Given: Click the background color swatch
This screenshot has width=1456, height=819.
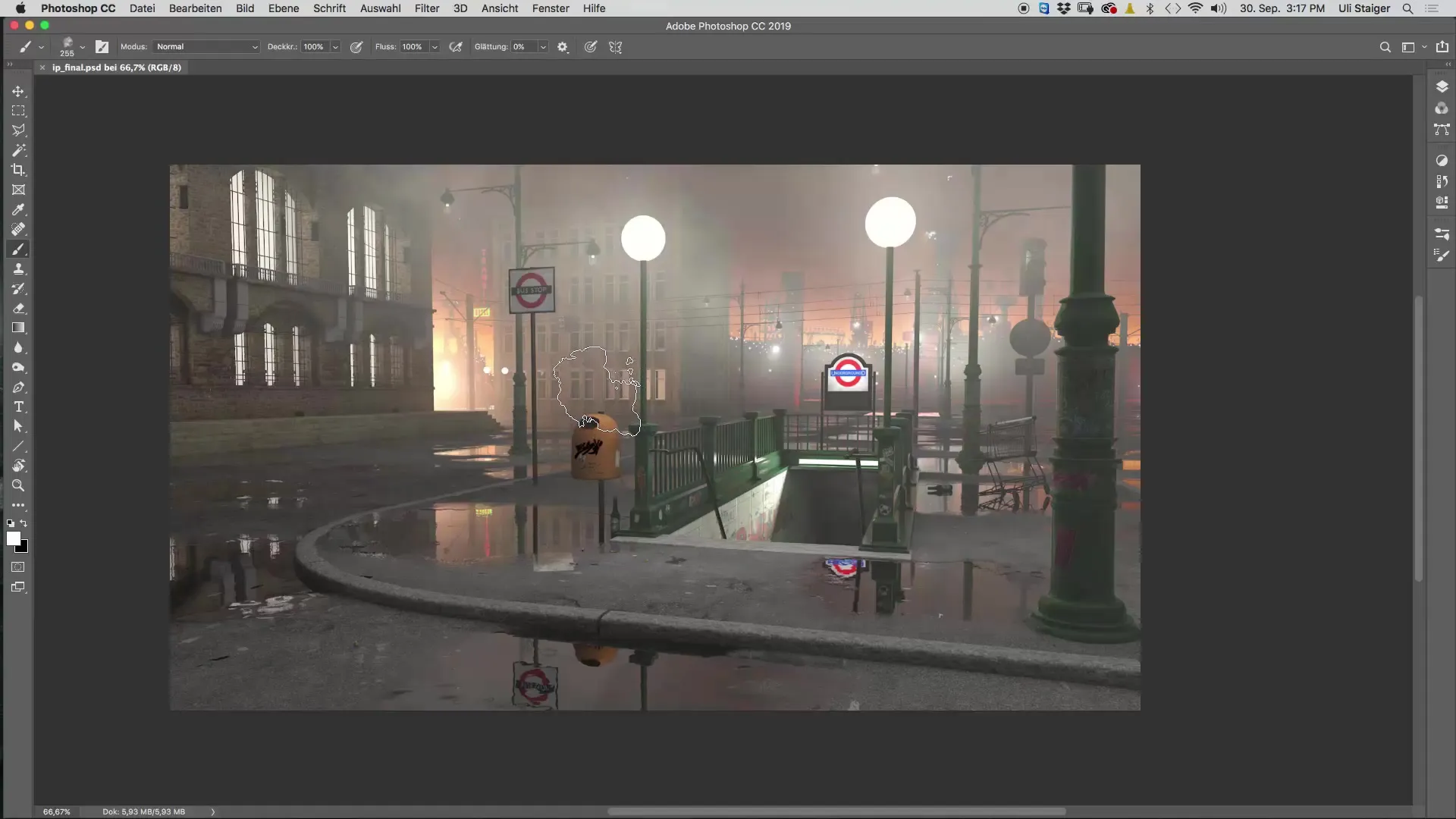Looking at the screenshot, I should pyautogui.click(x=24, y=548).
